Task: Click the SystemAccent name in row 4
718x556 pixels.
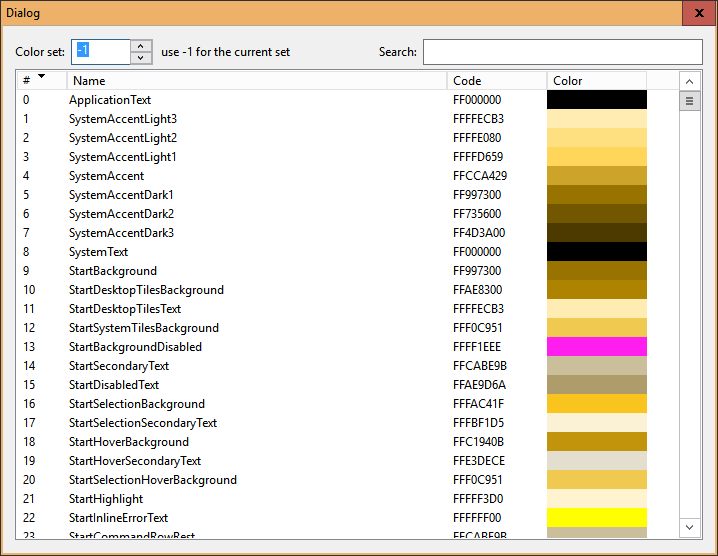Action: pyautogui.click(x=106, y=176)
